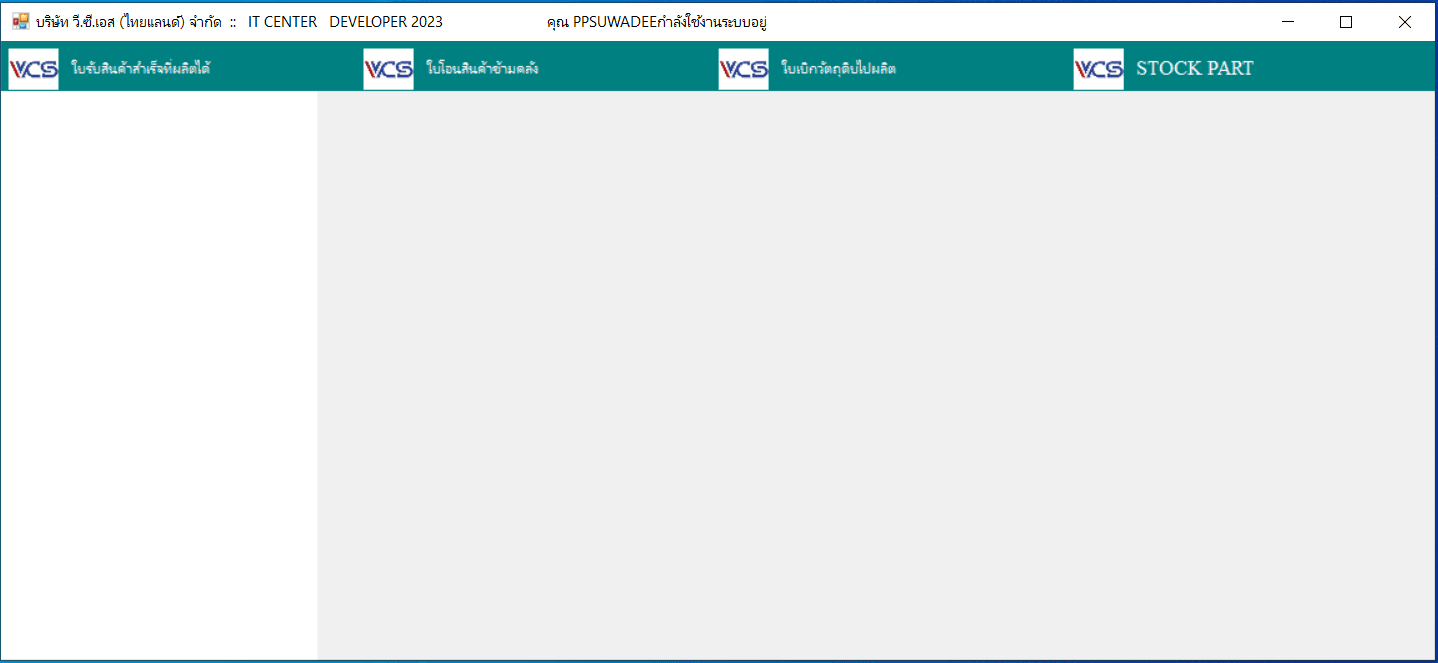Click the บริษัท วี.ซี.เอส company name in title

[128, 22]
